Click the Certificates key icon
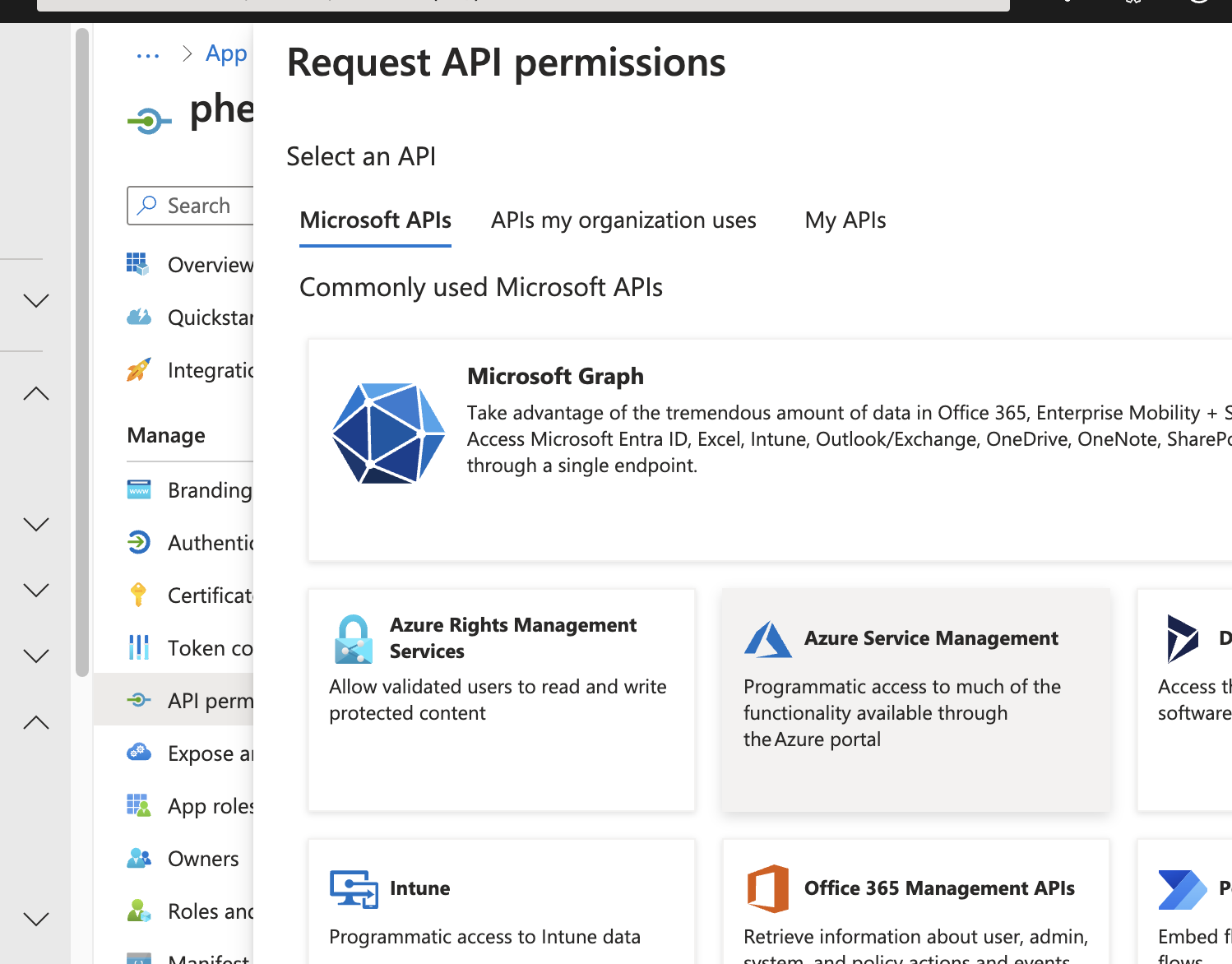This screenshot has height=964, width=1232. (138, 595)
